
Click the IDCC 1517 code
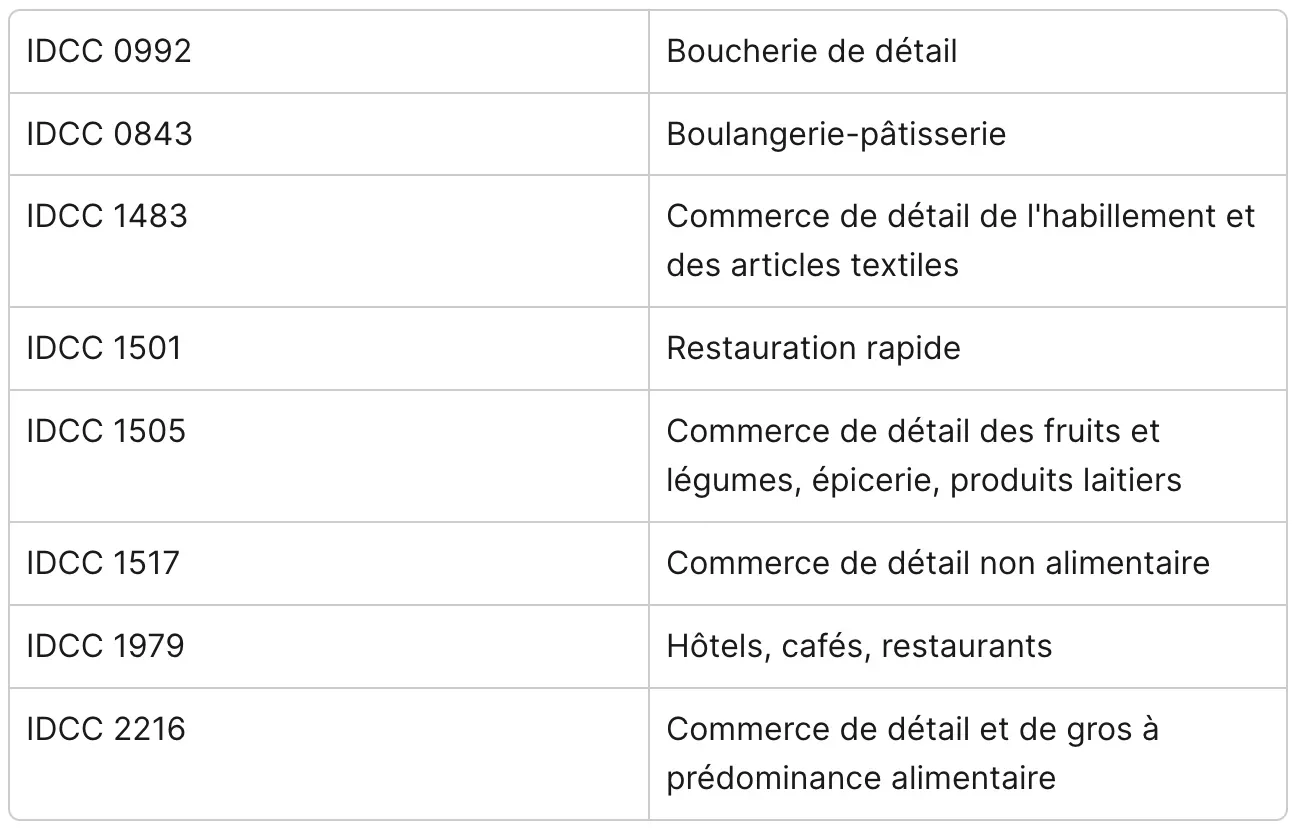103,563
